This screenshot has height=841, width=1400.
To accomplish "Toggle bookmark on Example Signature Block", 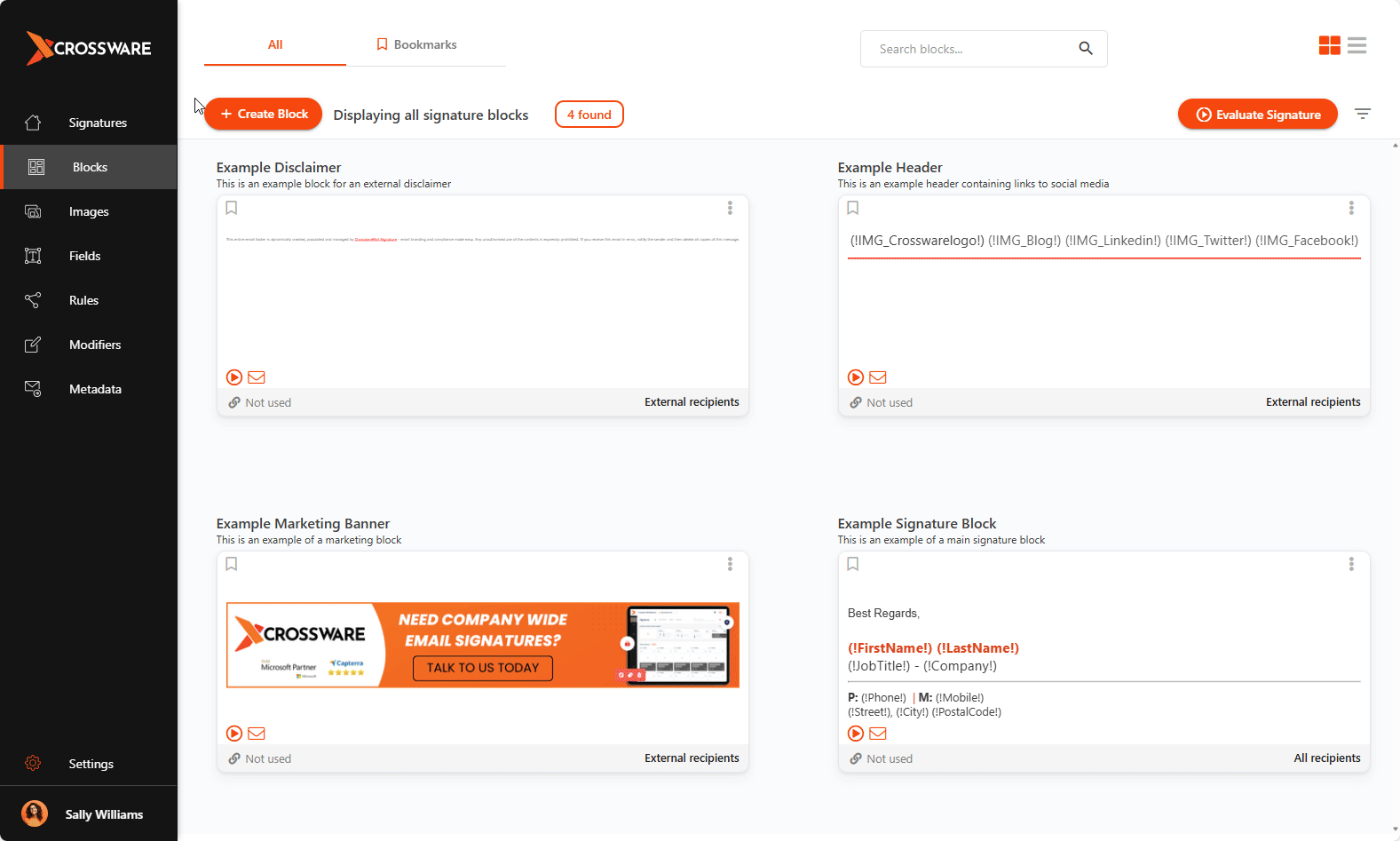I will click(853, 564).
